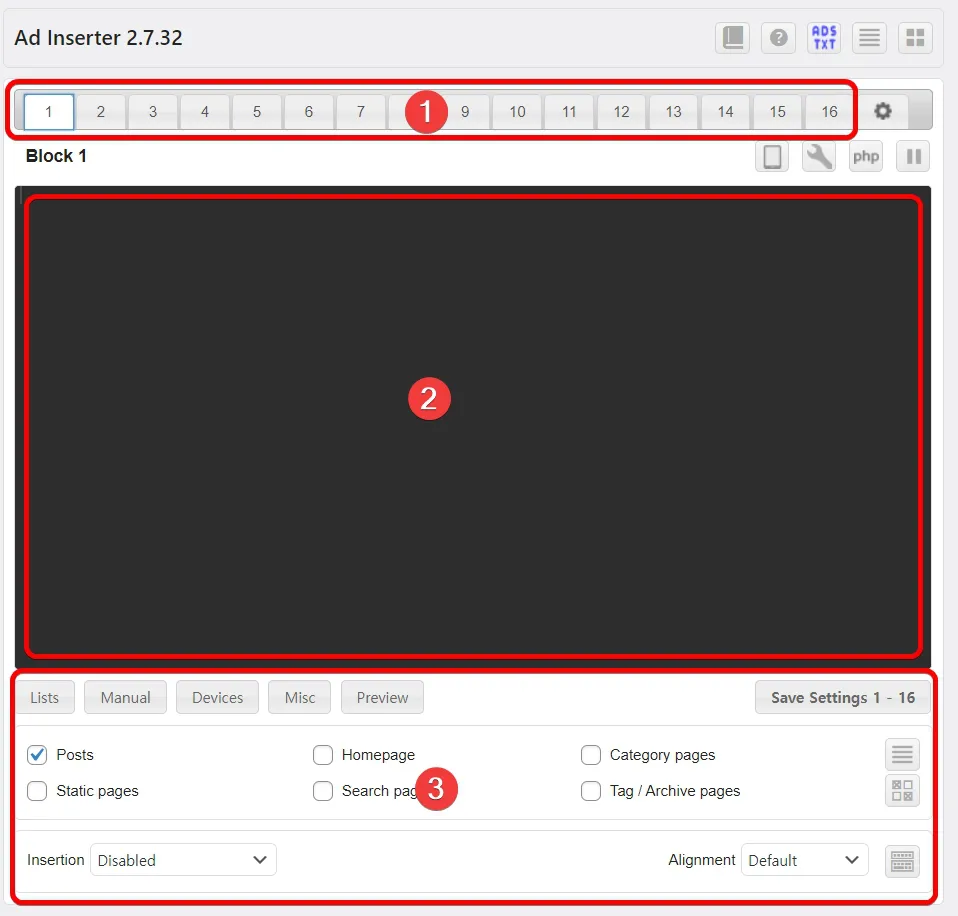Open alignment custom CSS keyboard icon
958x916 pixels.
(x=902, y=860)
